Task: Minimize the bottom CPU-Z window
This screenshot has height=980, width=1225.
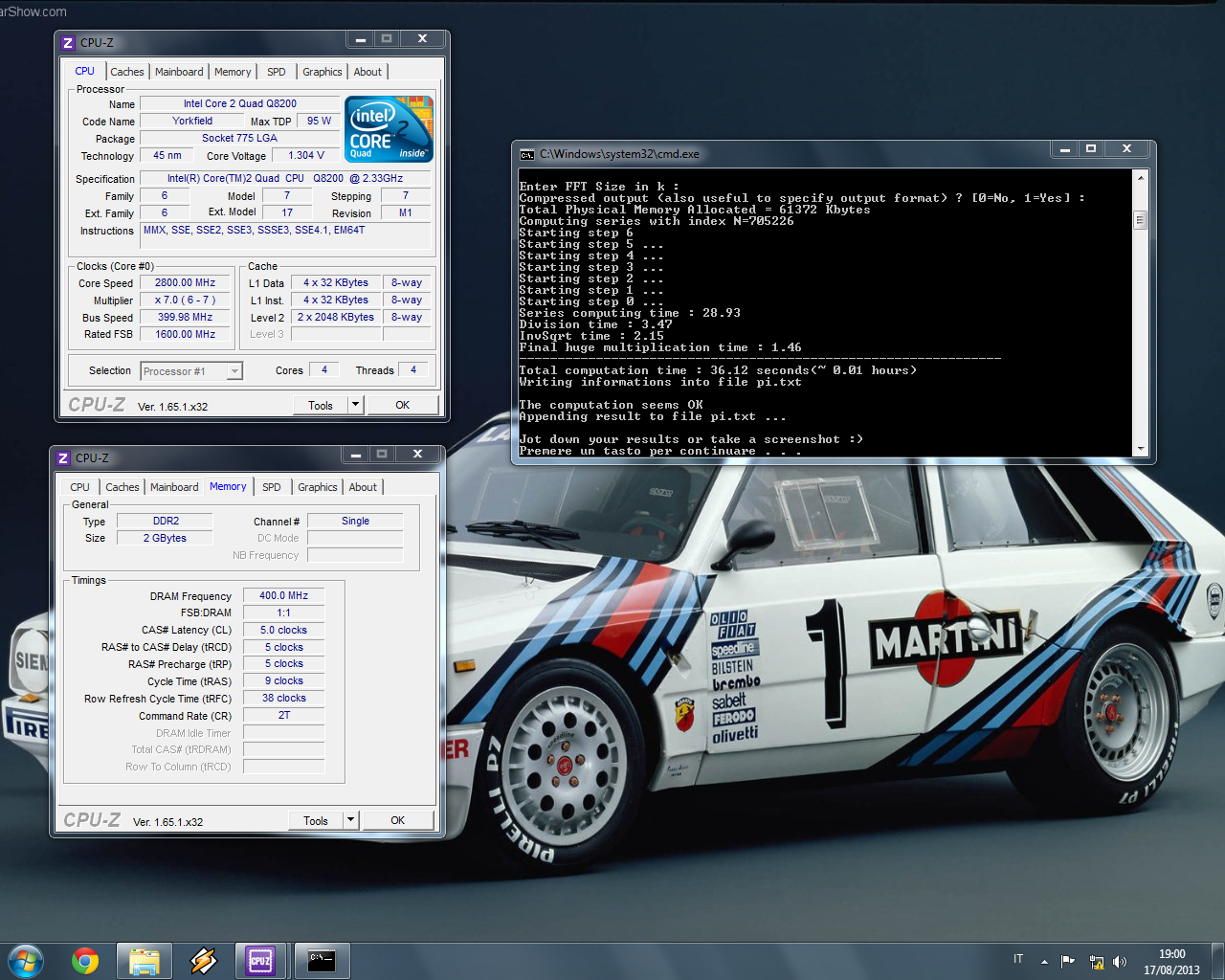Action: [x=355, y=455]
